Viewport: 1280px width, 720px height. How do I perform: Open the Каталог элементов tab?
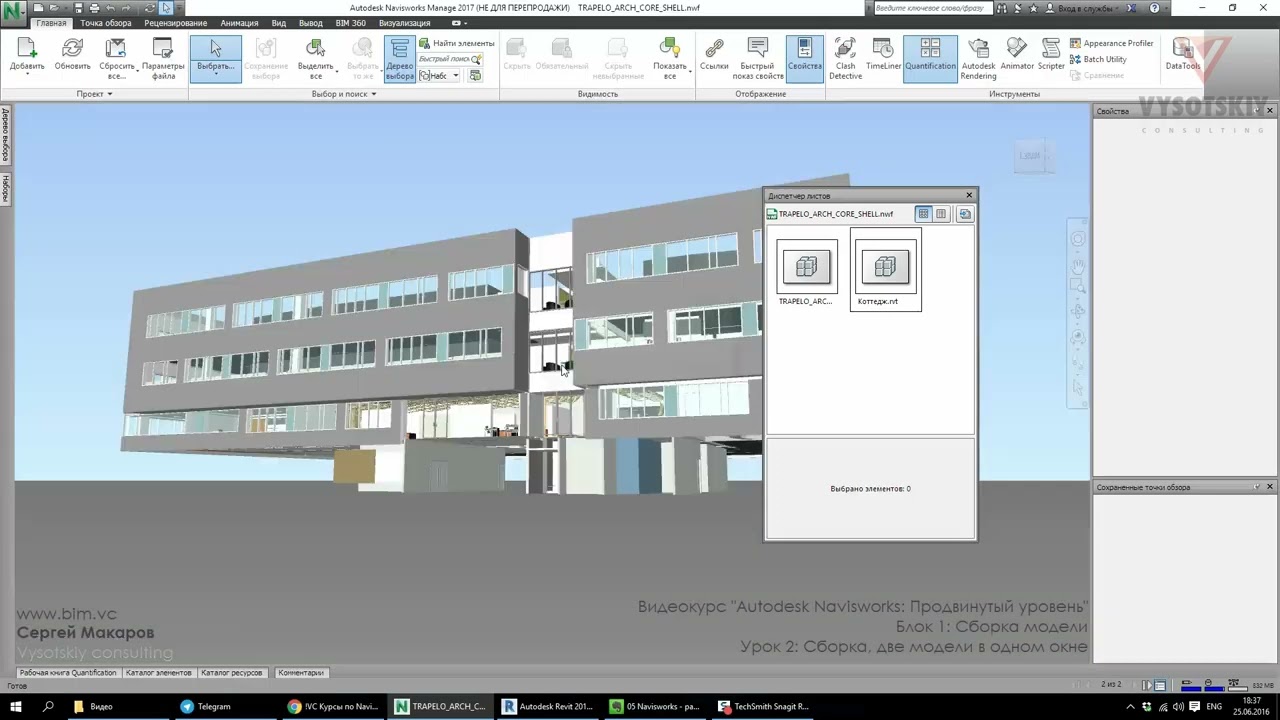158,673
